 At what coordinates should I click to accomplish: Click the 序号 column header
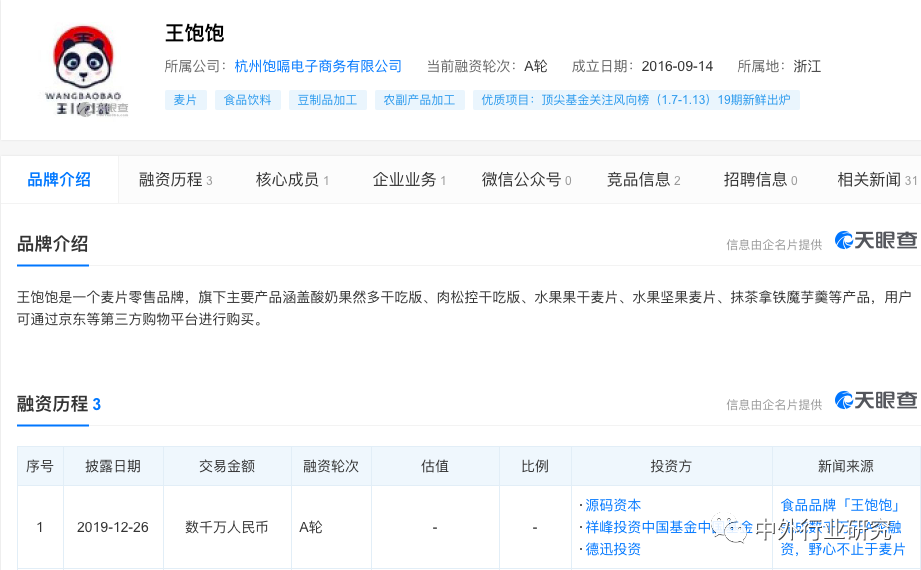[x=40, y=466]
